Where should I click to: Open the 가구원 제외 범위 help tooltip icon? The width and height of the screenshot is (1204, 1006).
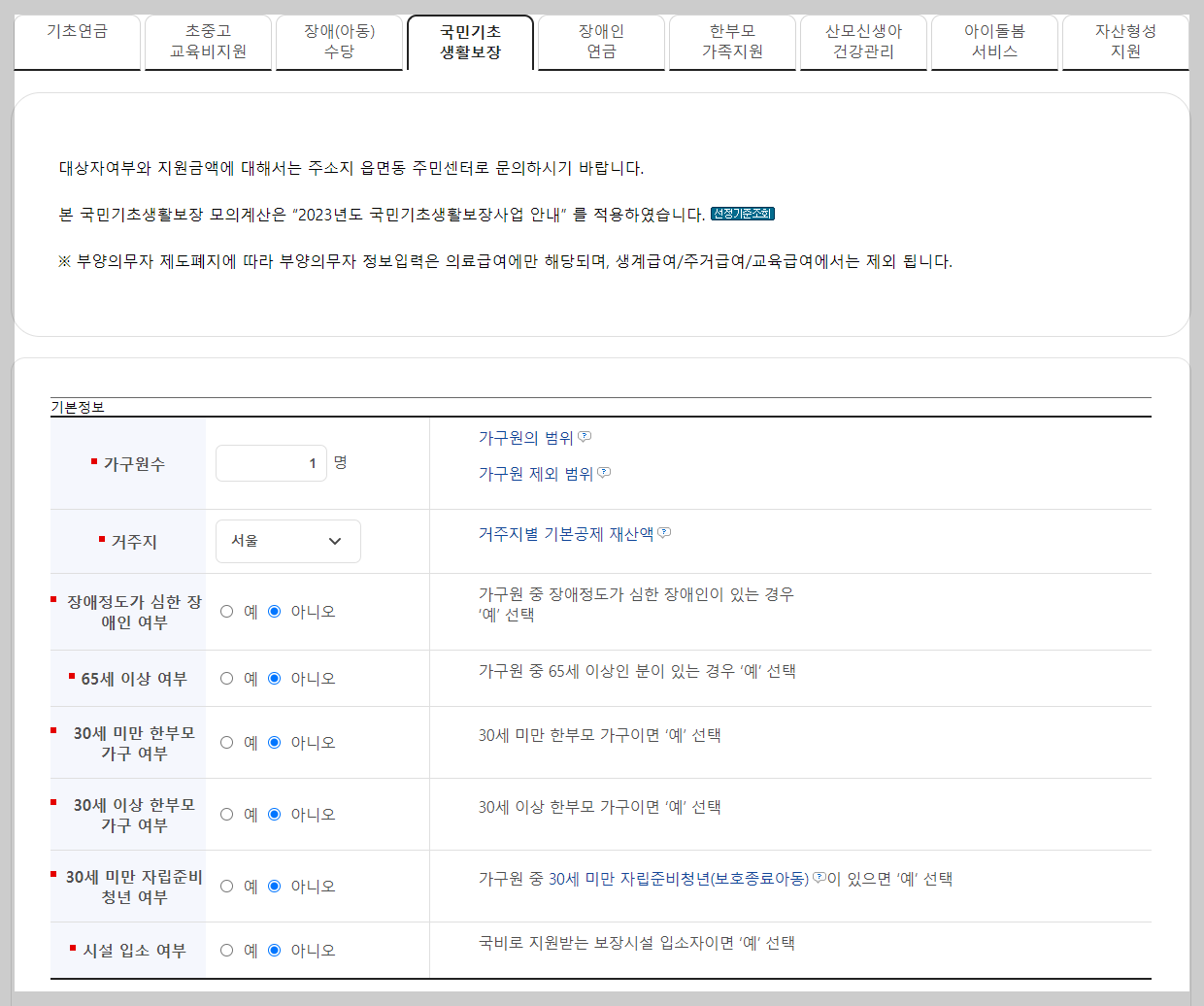click(603, 473)
